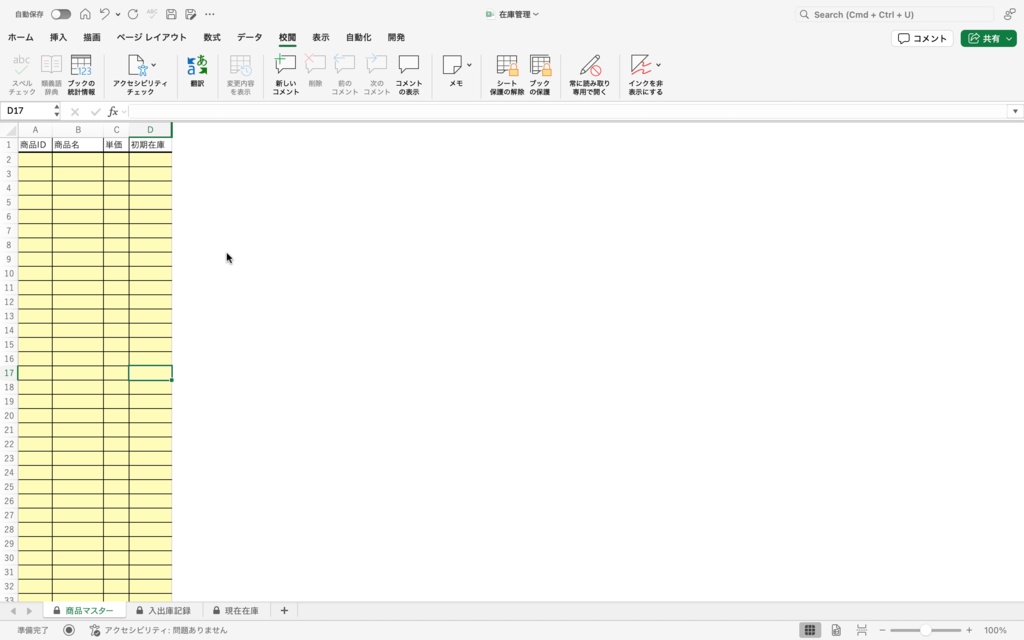This screenshot has width=1024, height=640.
Task: Open the 挿入 ribbon tab
Action: coord(58,37)
